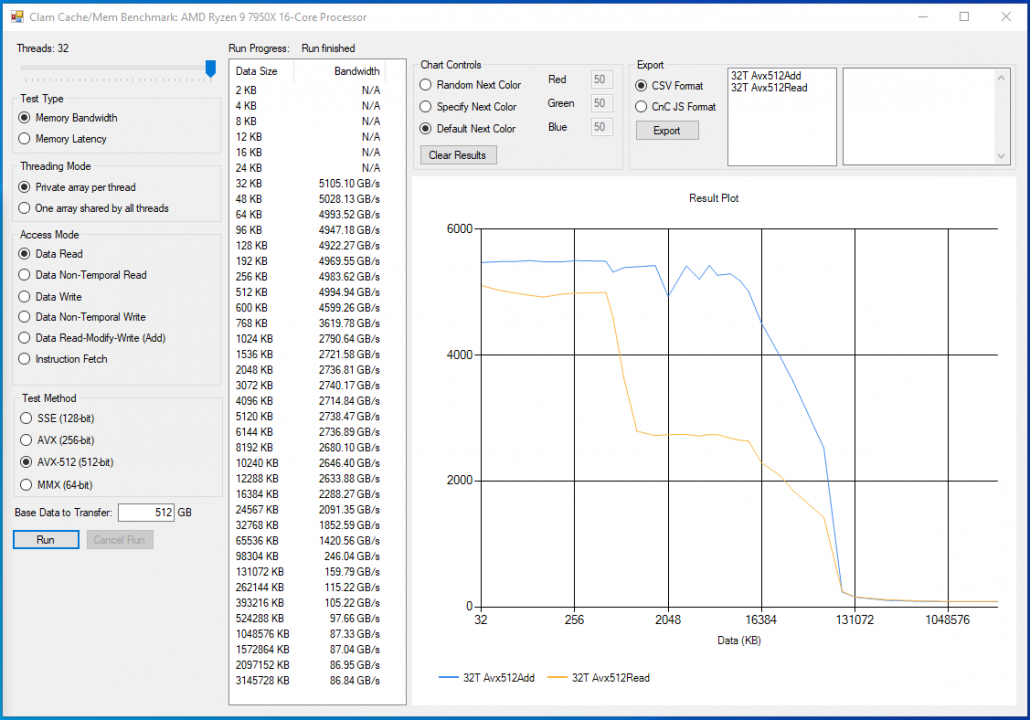This screenshot has width=1030, height=720.
Task: Select Instruction Fetch access mode
Action: 26,359
